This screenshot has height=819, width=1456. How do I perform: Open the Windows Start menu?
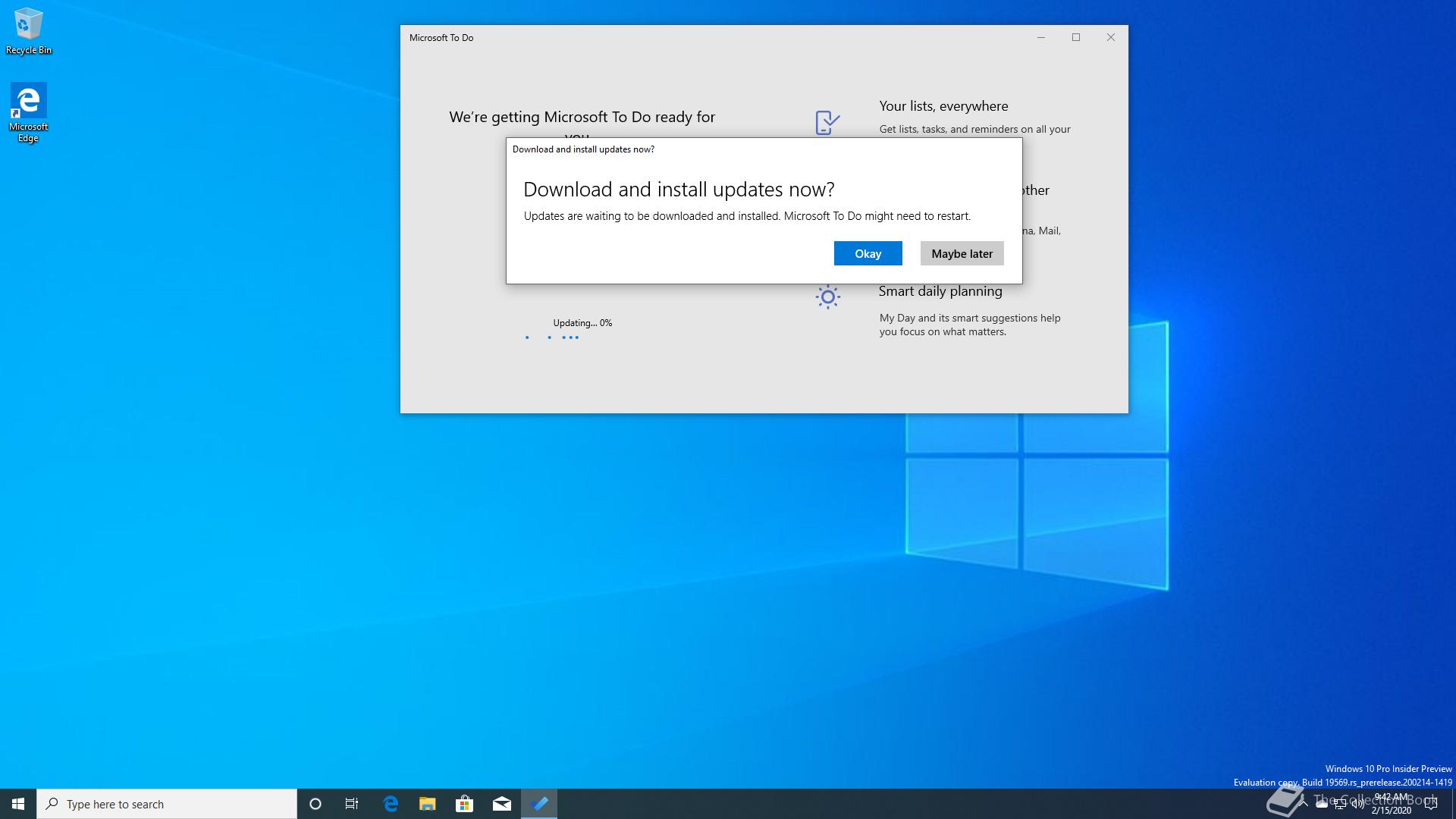pyautogui.click(x=18, y=804)
